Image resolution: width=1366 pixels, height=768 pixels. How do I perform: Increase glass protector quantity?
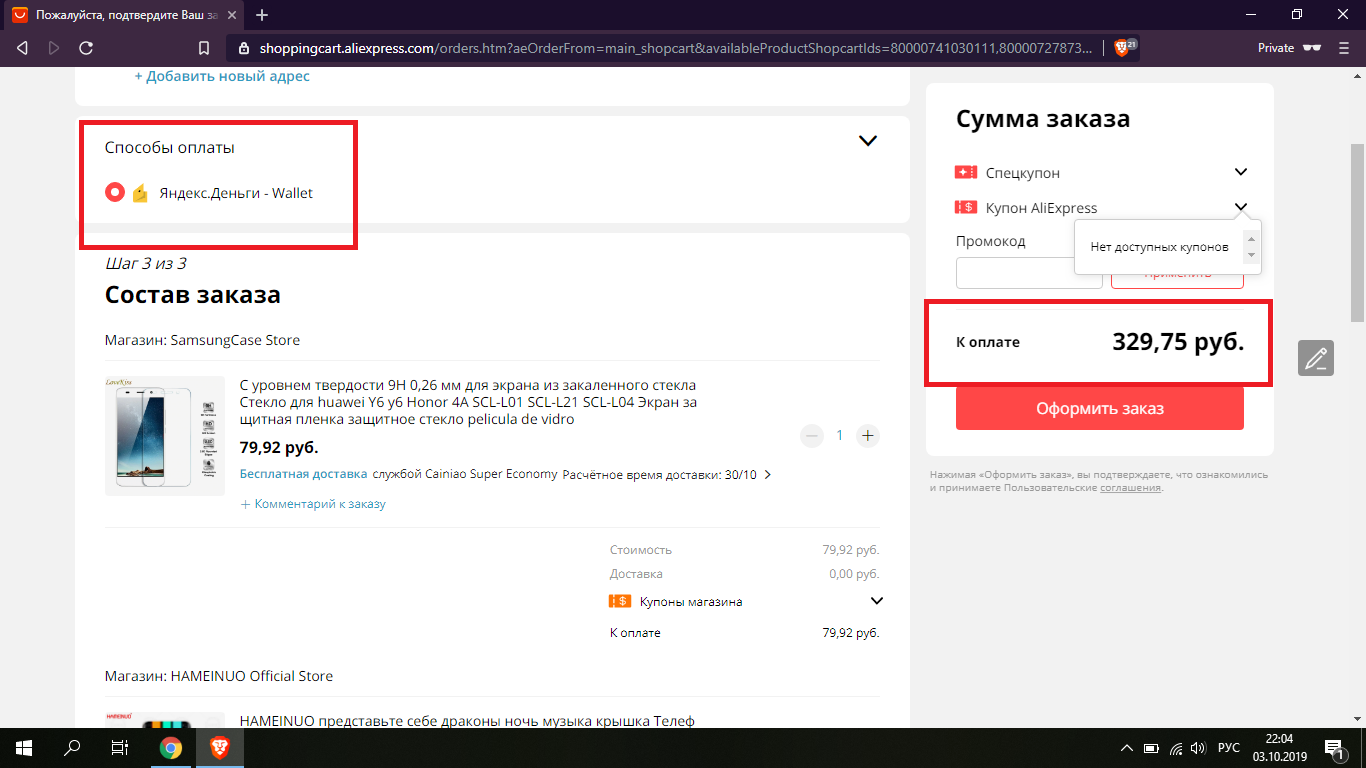[x=868, y=435]
